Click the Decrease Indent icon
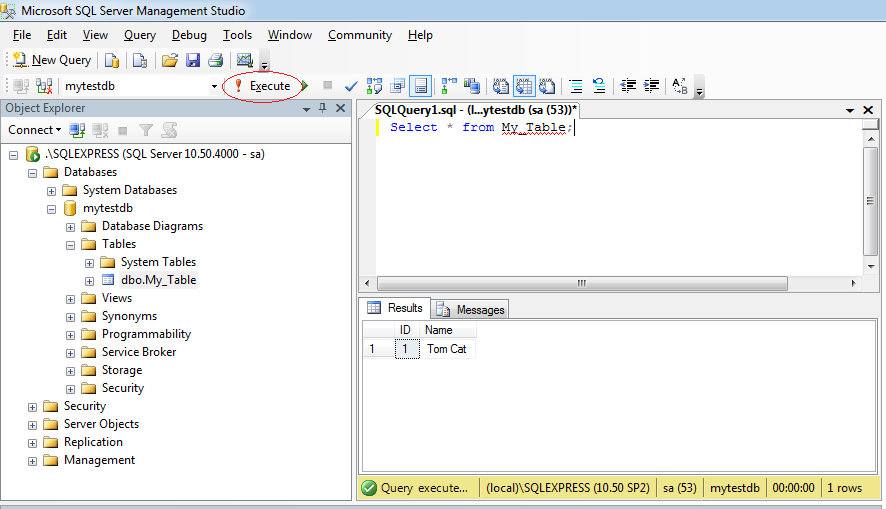Screen dimensions: 886x509 click(x=628, y=86)
